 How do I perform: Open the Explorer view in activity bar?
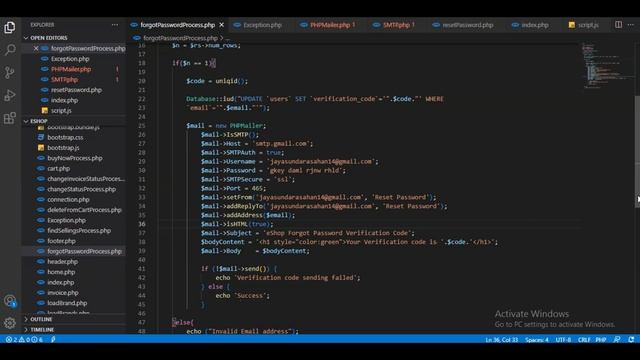tap(10, 27)
